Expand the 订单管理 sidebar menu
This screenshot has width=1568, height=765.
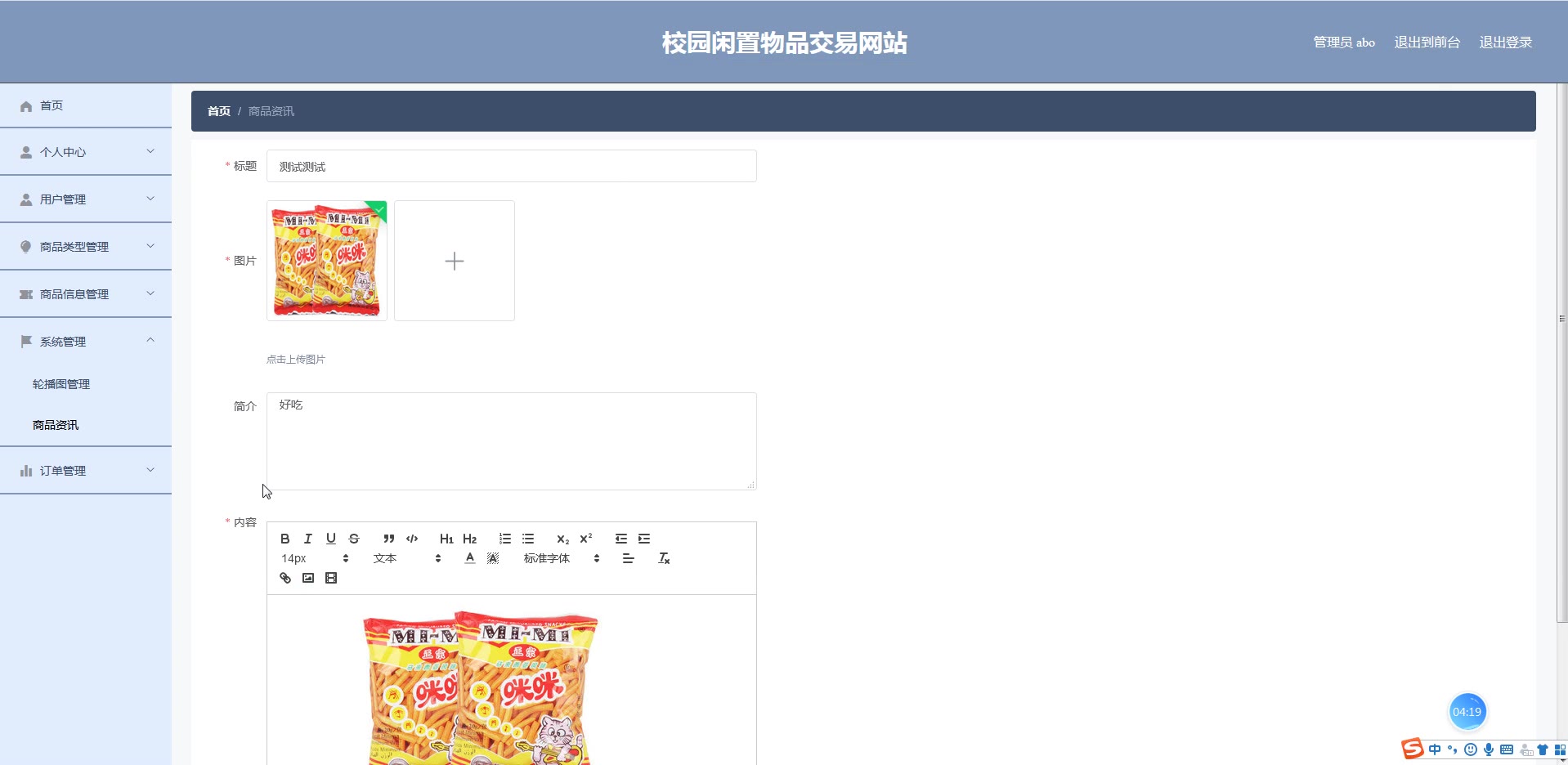click(86, 471)
